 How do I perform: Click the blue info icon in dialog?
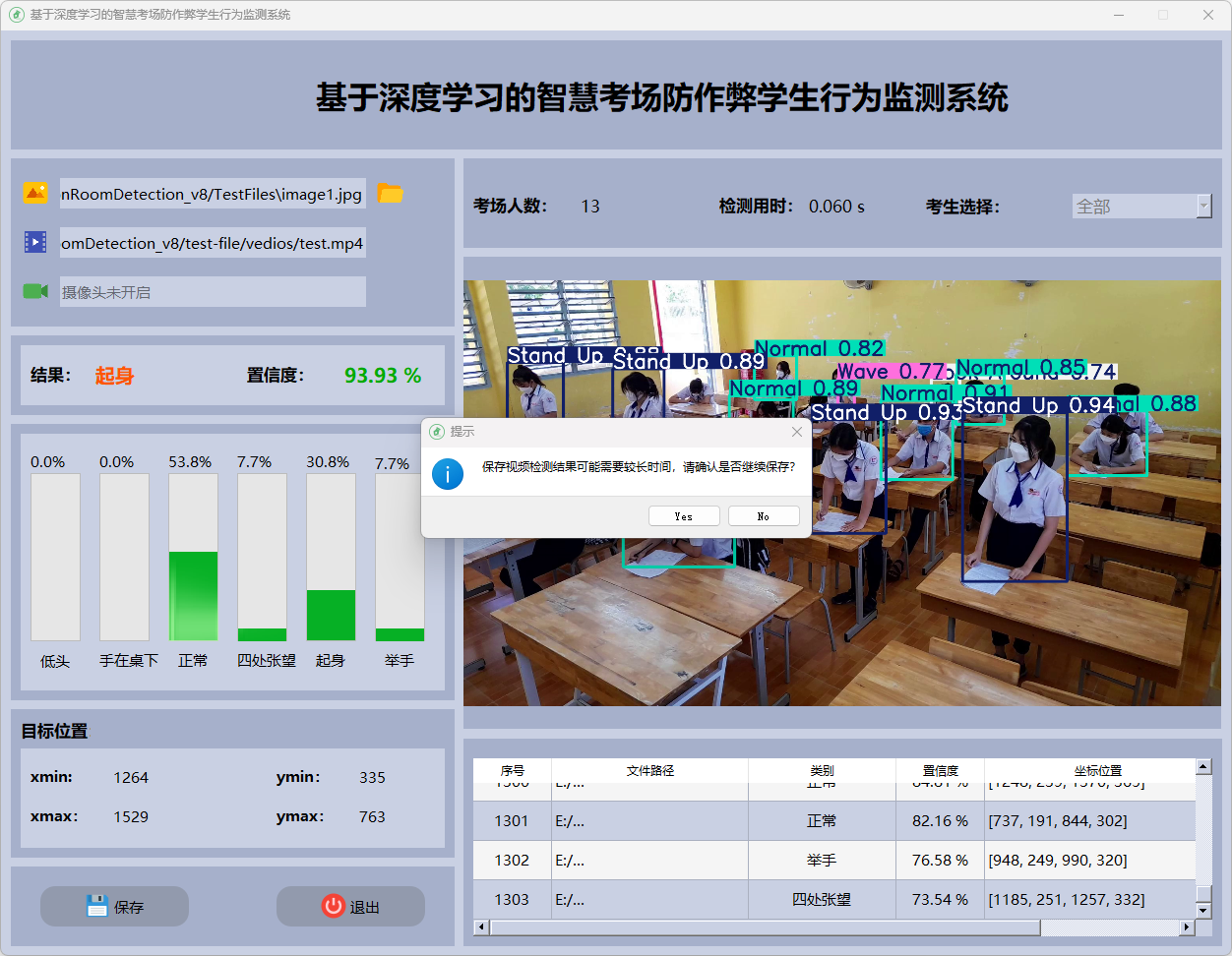point(448,474)
